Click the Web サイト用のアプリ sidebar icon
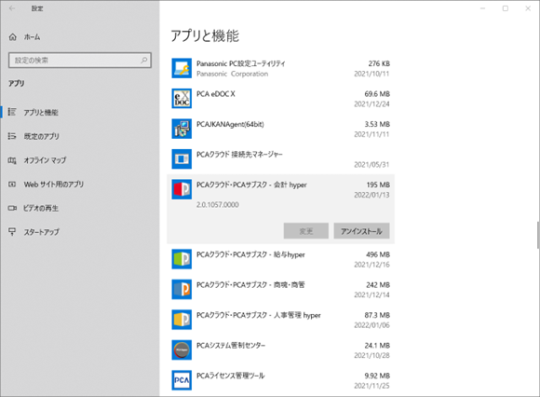Image resolution: width=540 pixels, height=397 pixels. point(12,184)
